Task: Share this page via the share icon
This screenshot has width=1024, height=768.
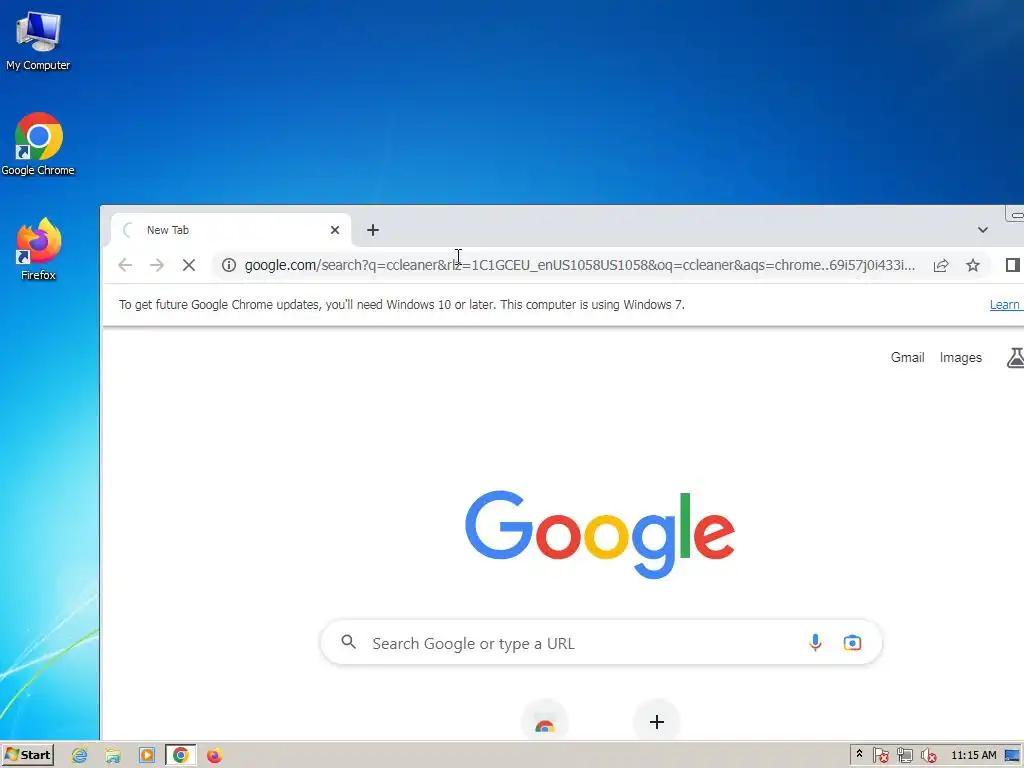Action: [x=941, y=265]
